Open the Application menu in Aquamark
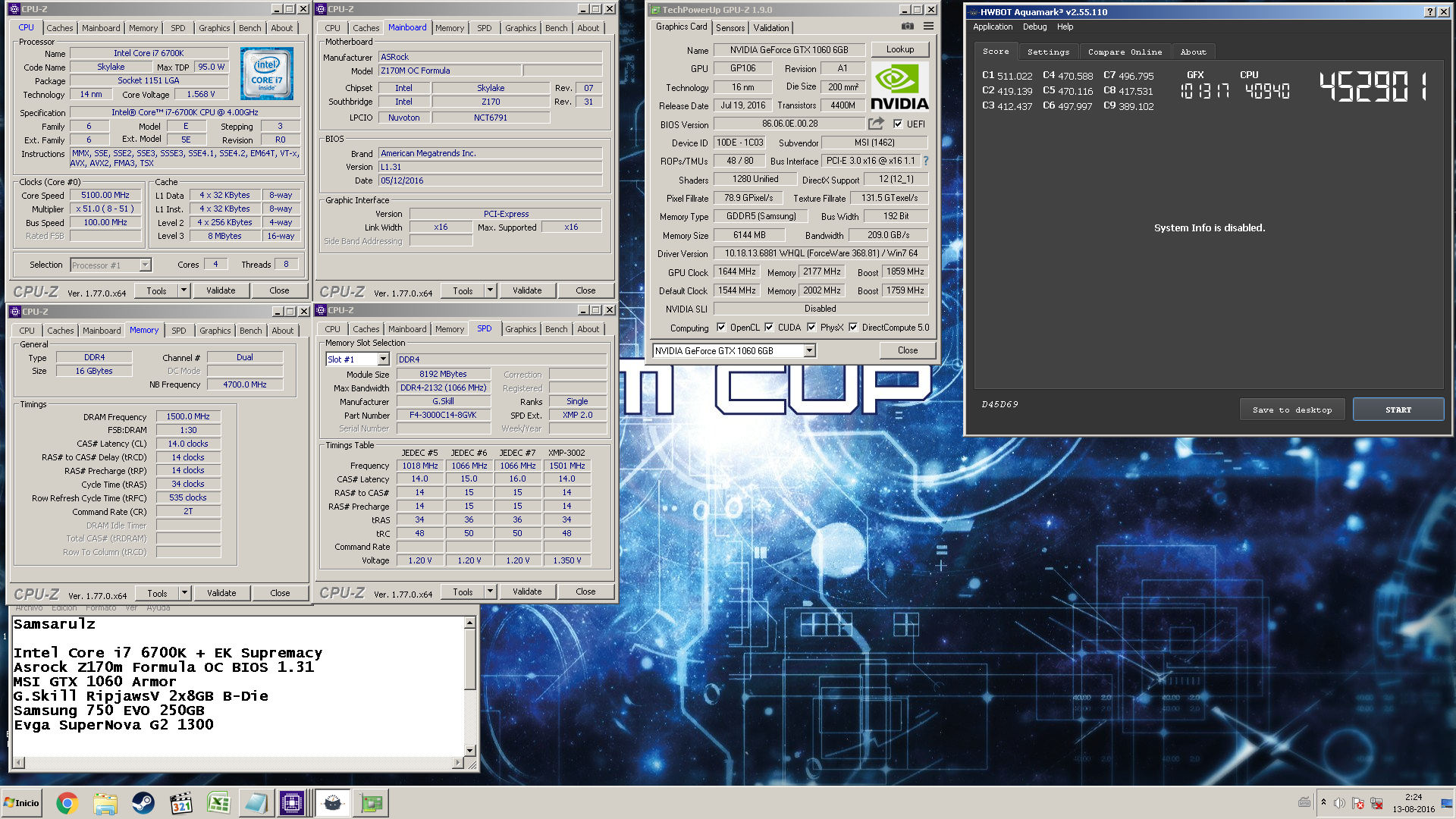This screenshot has width=1456, height=819. 993,27
